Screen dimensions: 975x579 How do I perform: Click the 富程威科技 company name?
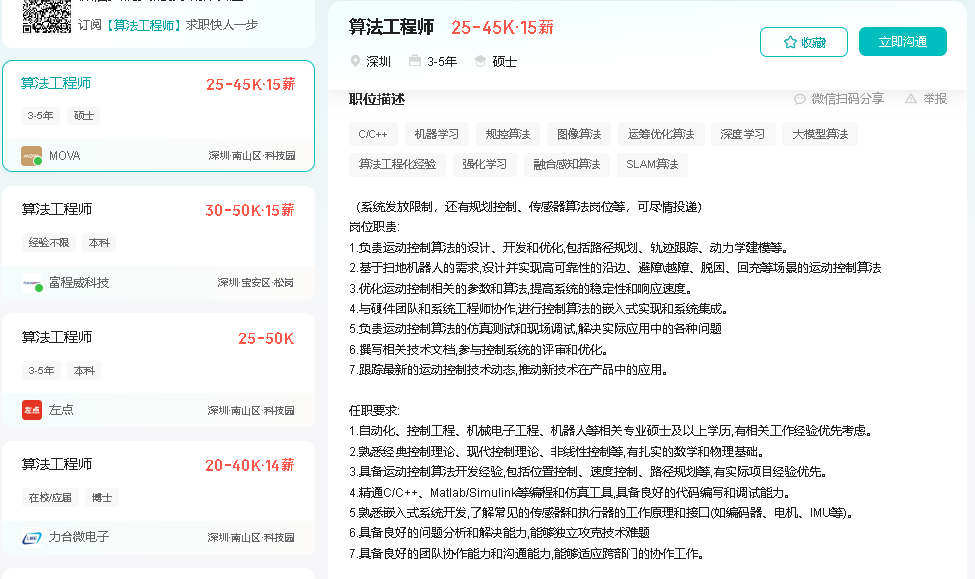pyautogui.click(x=79, y=282)
